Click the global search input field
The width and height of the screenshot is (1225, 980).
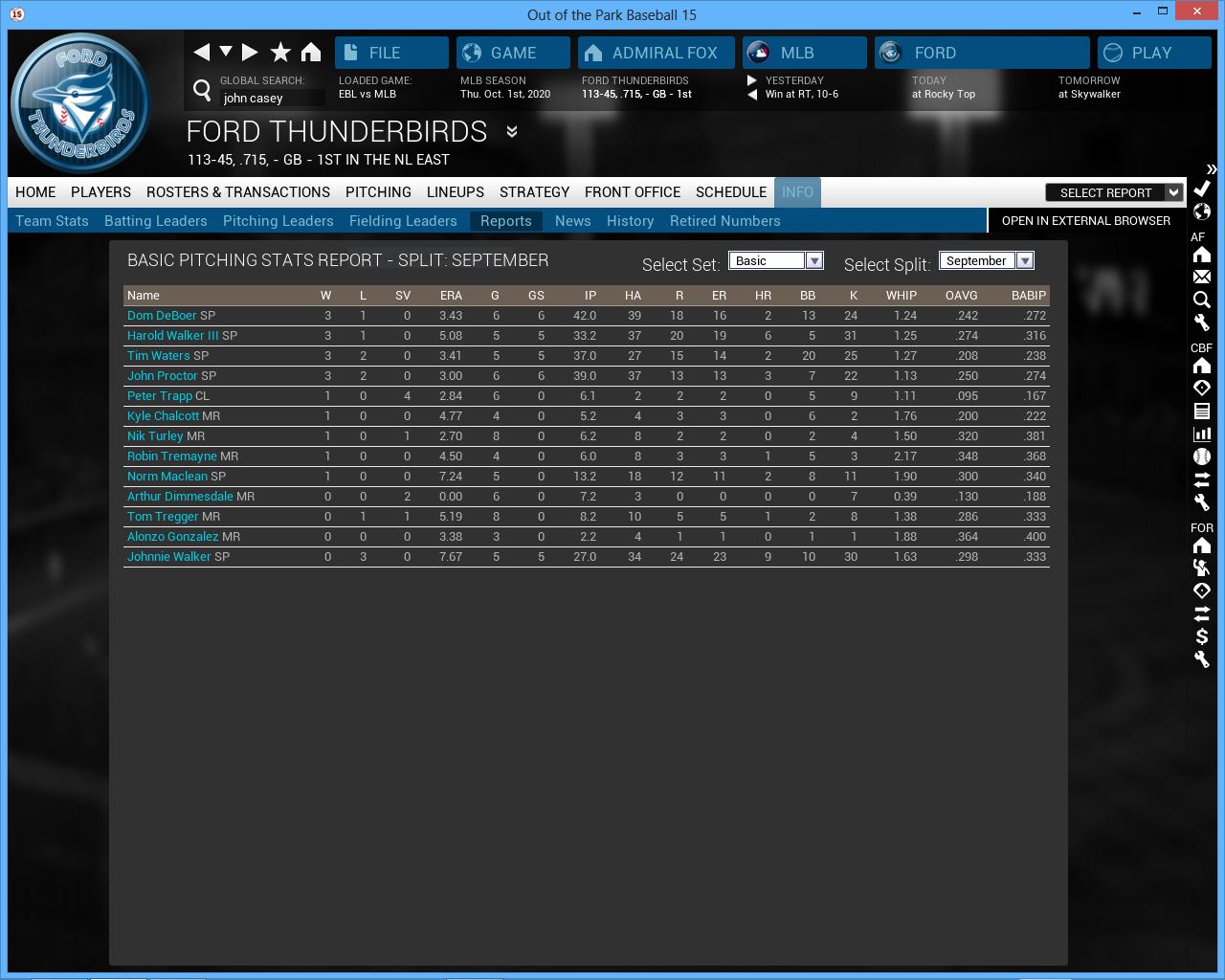tap(272, 99)
